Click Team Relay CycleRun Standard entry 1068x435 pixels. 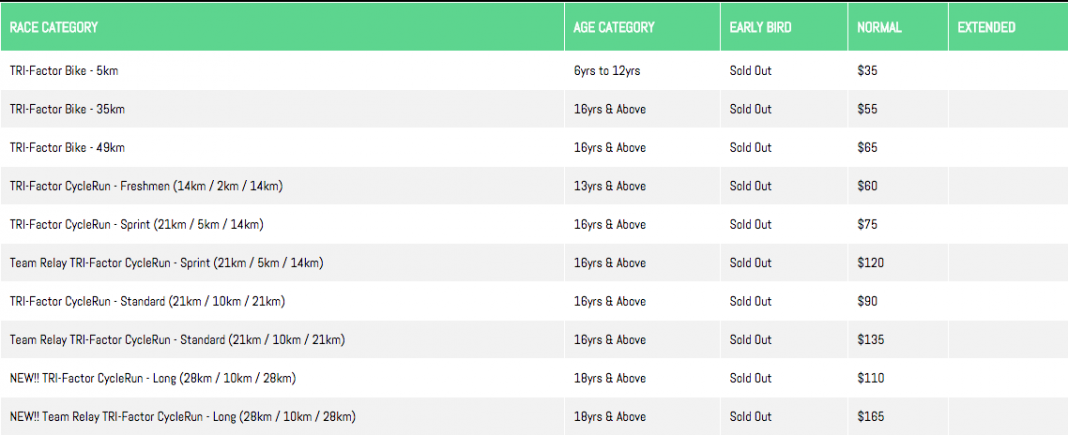point(177,340)
